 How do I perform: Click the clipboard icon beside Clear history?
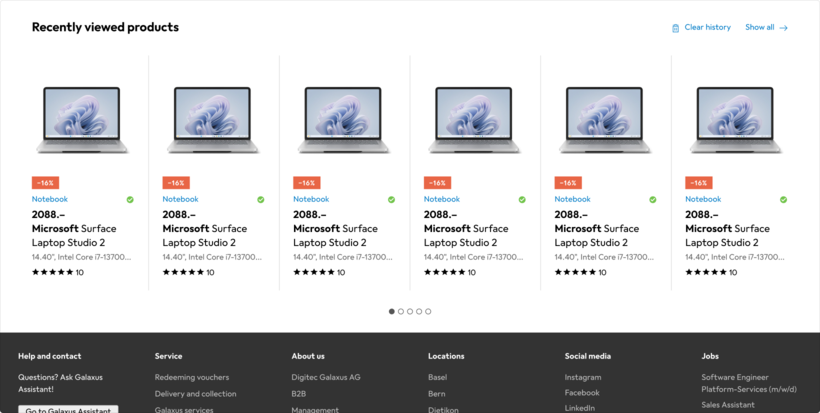tap(675, 28)
